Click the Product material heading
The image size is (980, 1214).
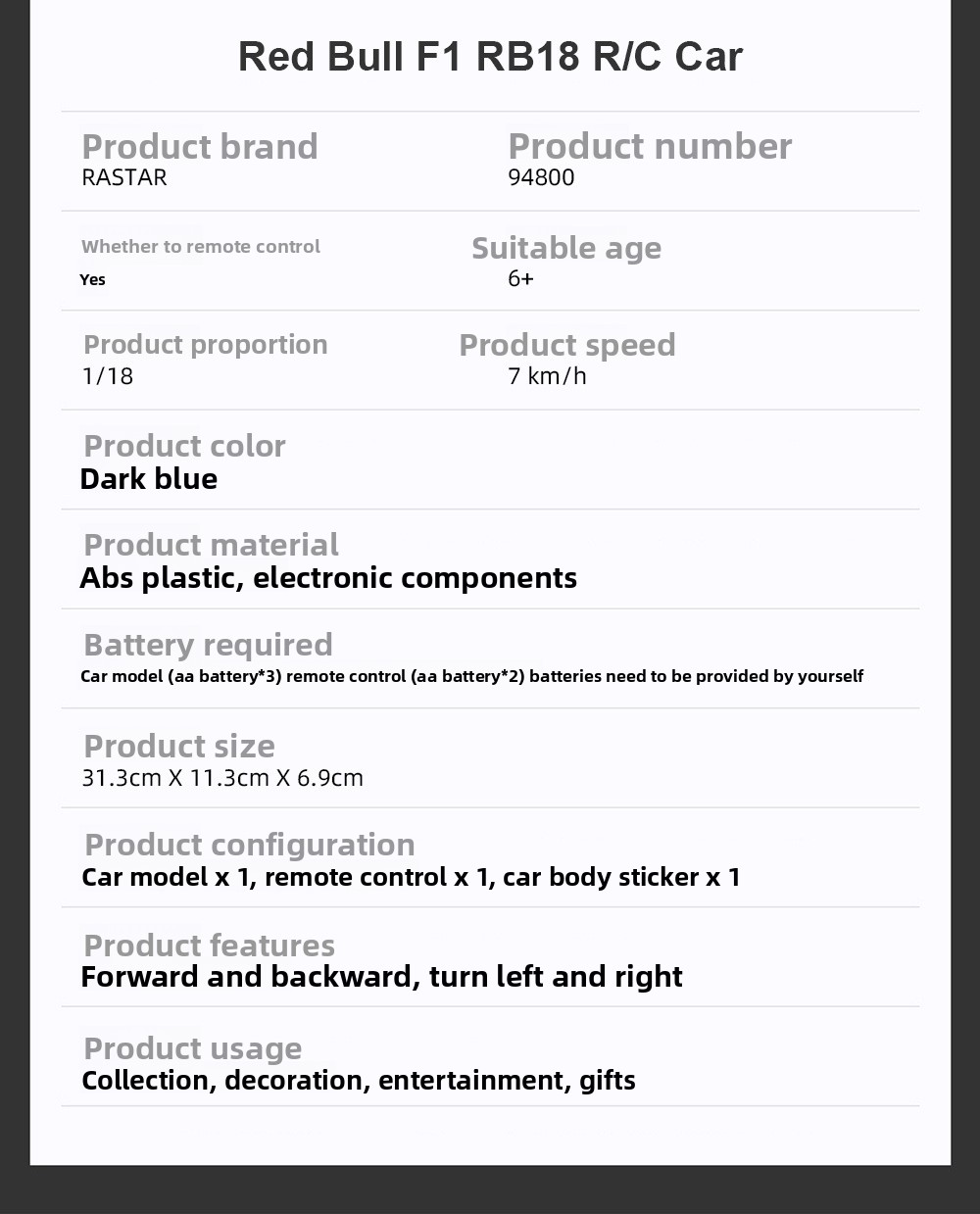click(212, 545)
